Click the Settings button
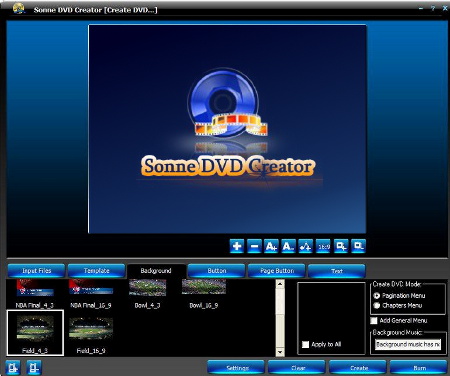 tap(237, 368)
